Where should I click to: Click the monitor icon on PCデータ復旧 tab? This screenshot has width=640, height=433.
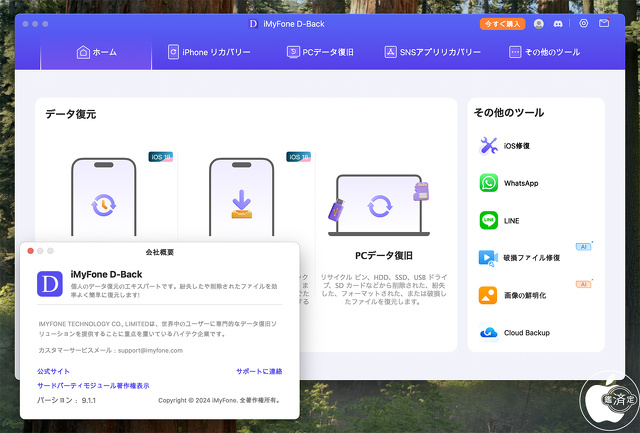(x=293, y=52)
